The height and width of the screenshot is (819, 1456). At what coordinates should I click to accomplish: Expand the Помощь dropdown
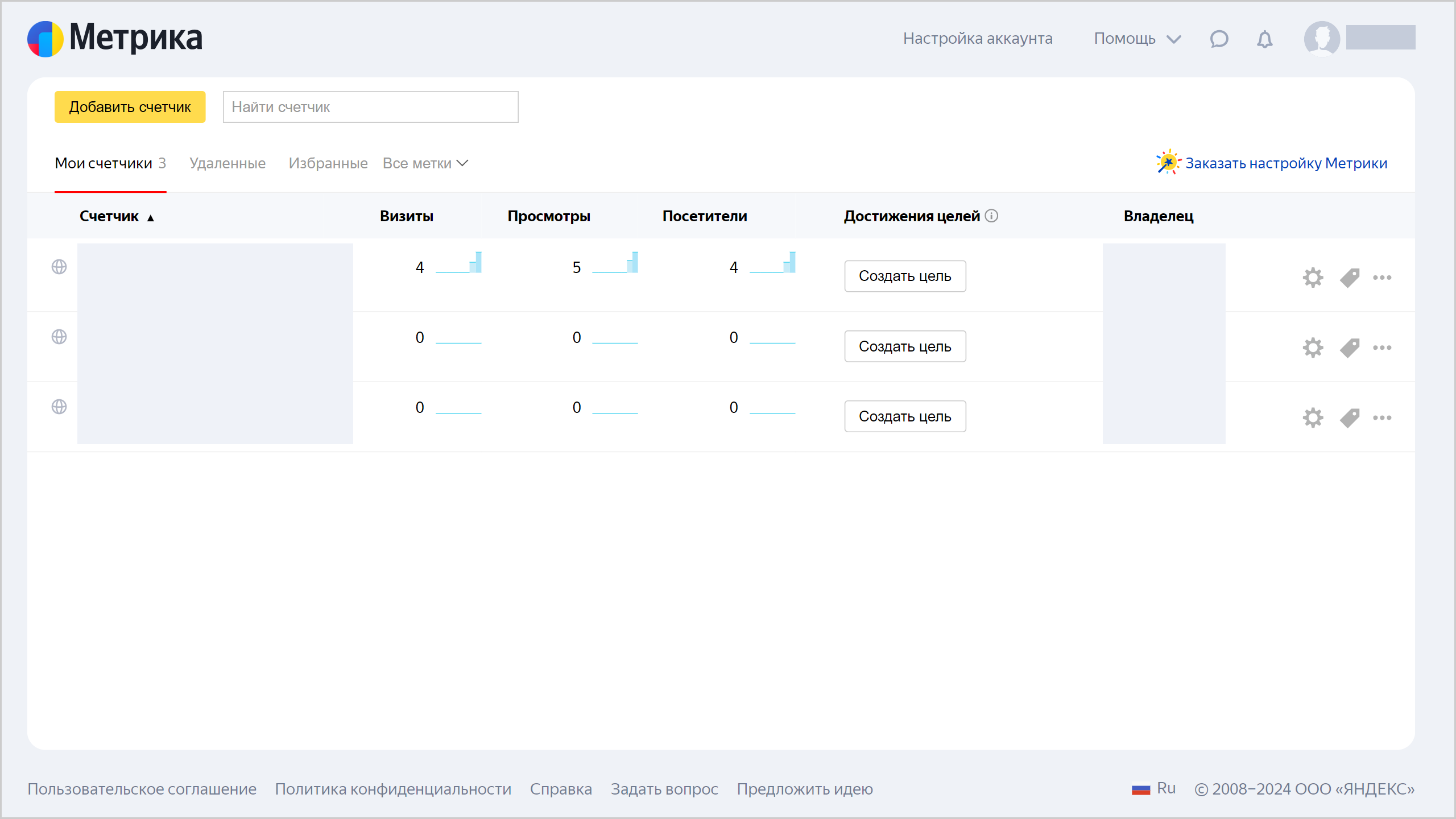pyautogui.click(x=1137, y=39)
